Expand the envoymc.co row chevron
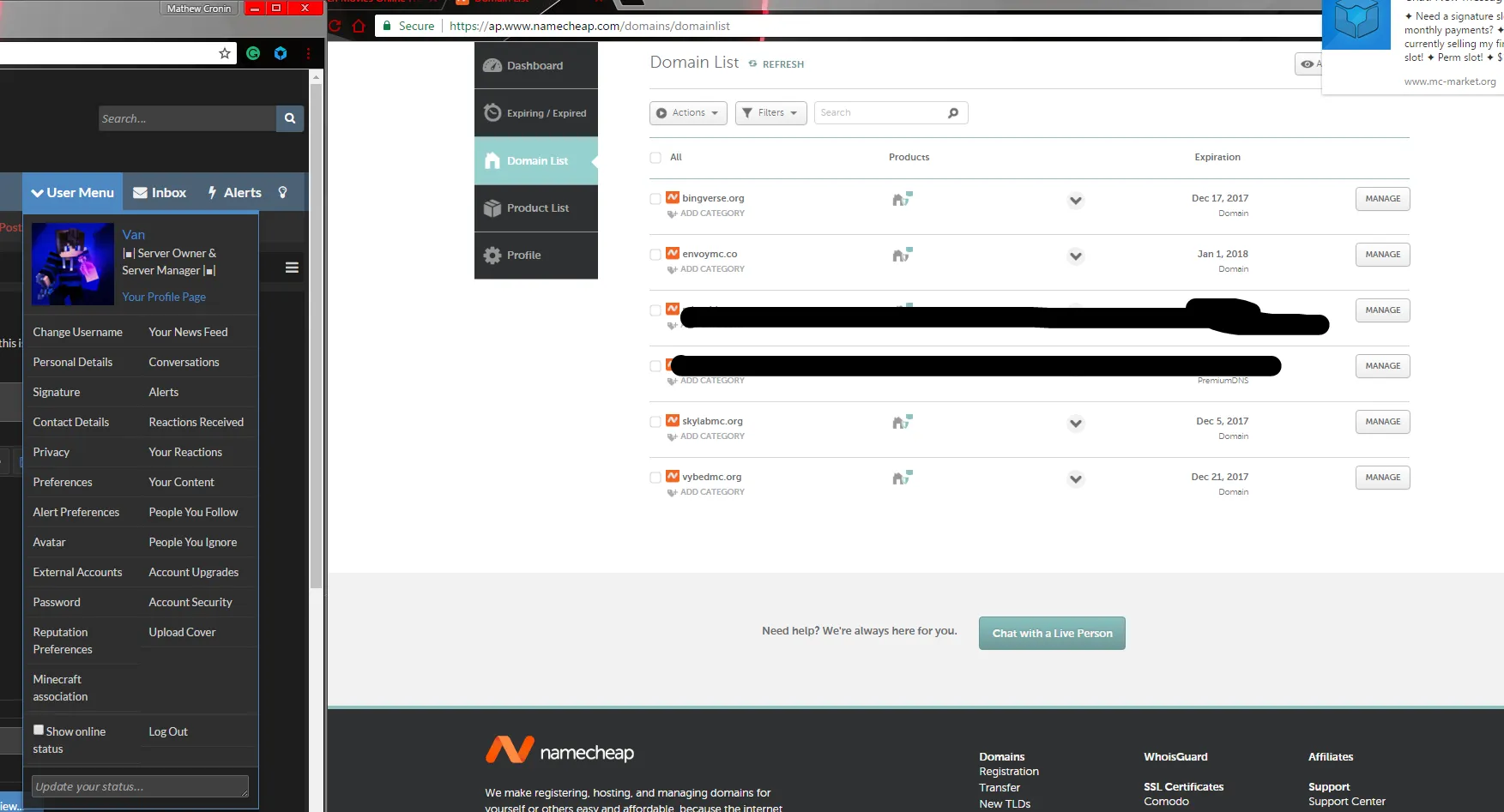 click(1076, 256)
